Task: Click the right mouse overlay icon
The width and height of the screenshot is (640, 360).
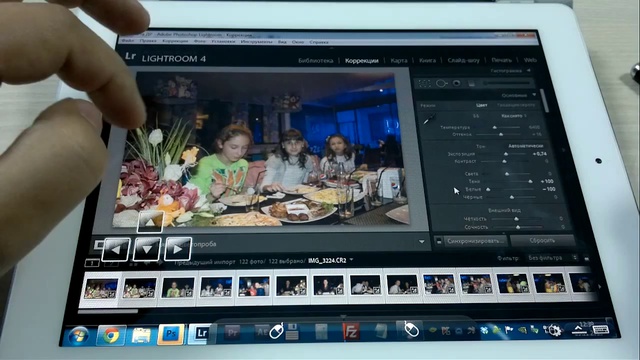Action: 411,329
